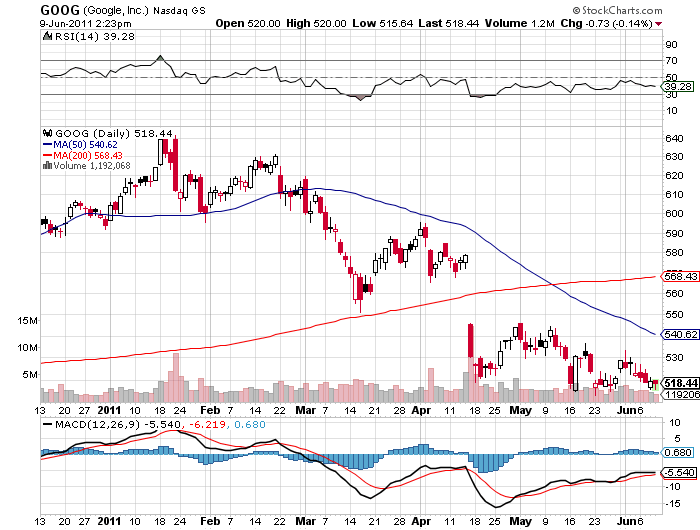Click the 'Nasdaq GS' exchange label

(179, 10)
